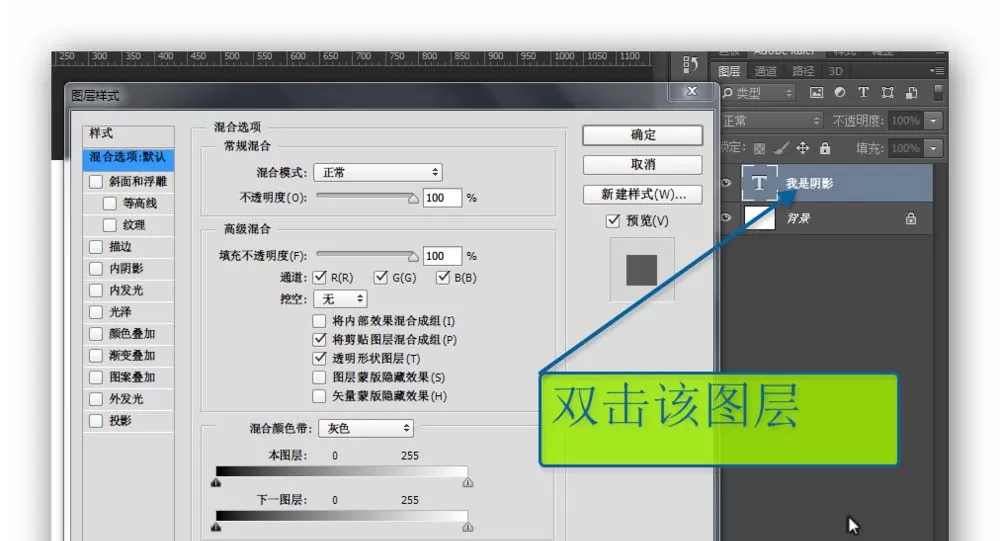Enable 内发光 checkbox
Screen dimensions: 1000x541
pyautogui.click(x=96, y=290)
